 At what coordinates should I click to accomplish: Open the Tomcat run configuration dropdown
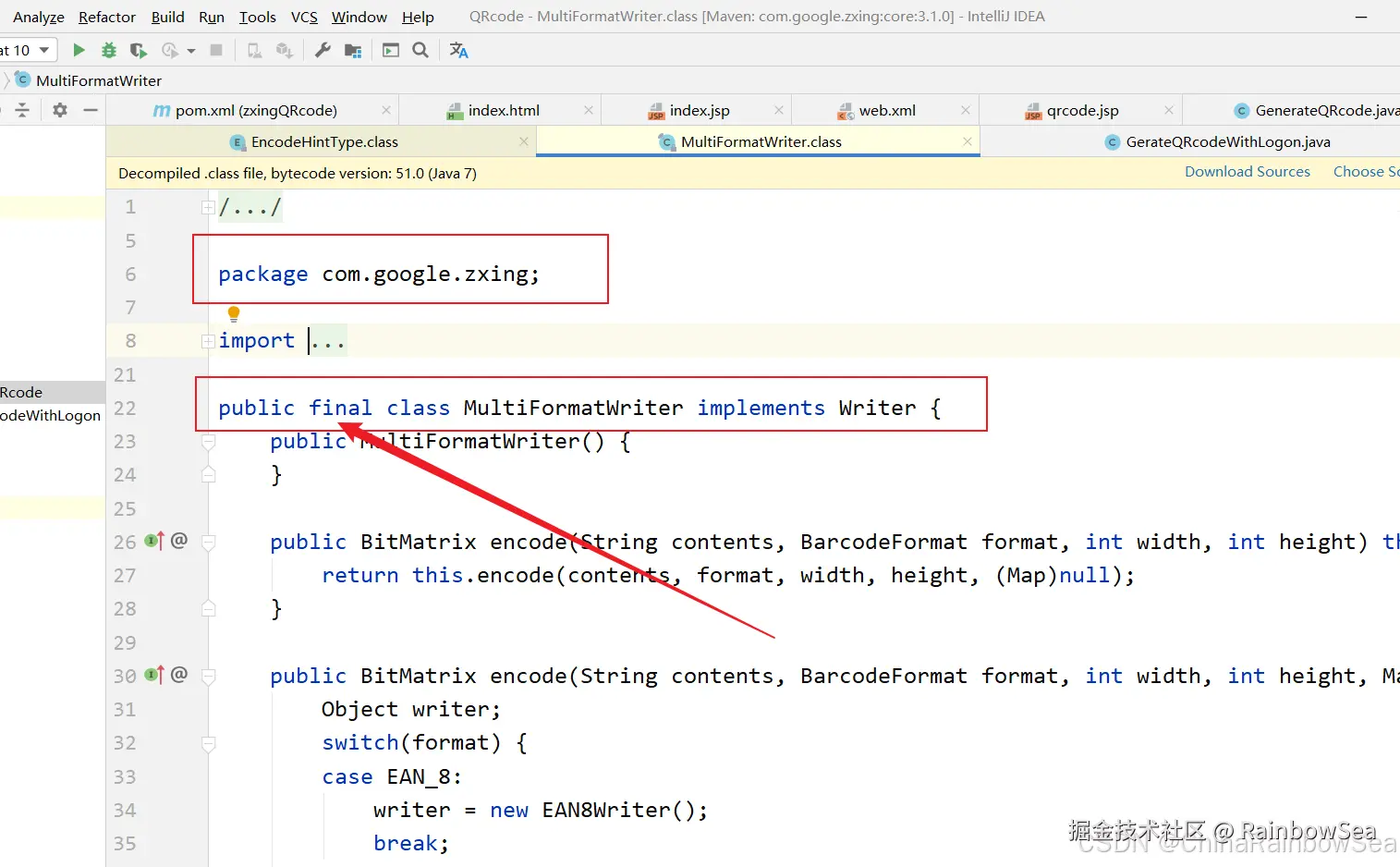[28, 50]
